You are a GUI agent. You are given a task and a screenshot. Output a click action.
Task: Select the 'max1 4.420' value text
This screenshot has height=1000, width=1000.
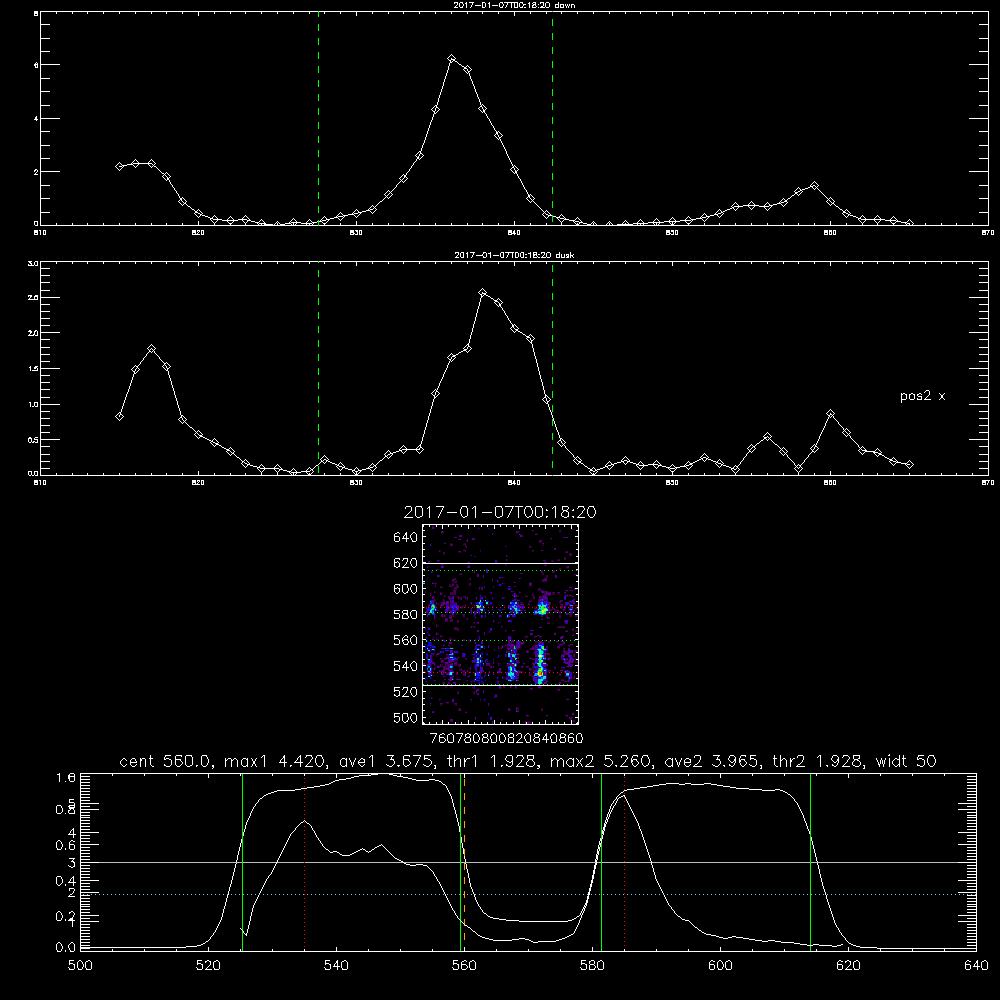[x=272, y=761]
